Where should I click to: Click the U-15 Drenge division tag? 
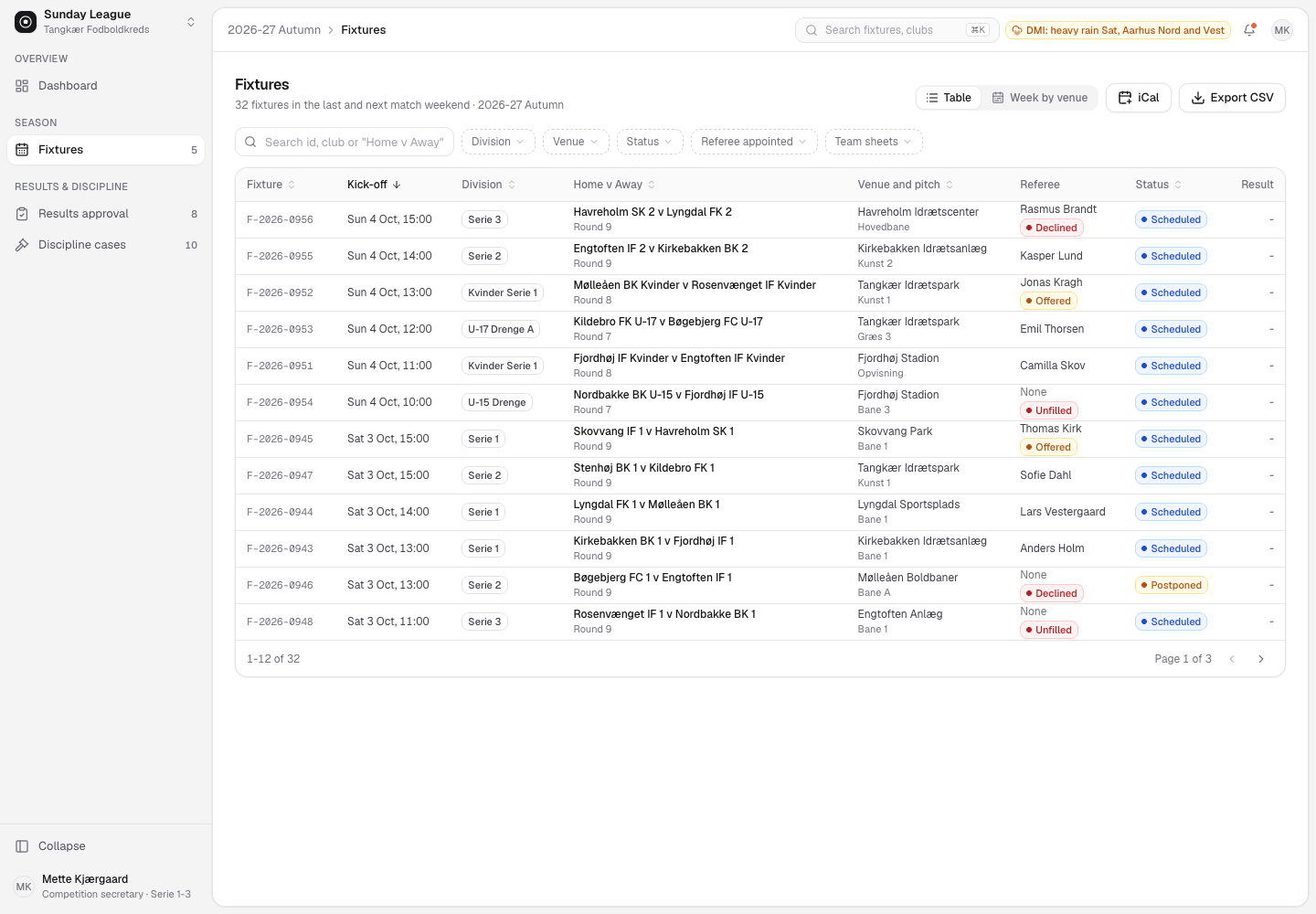click(497, 403)
